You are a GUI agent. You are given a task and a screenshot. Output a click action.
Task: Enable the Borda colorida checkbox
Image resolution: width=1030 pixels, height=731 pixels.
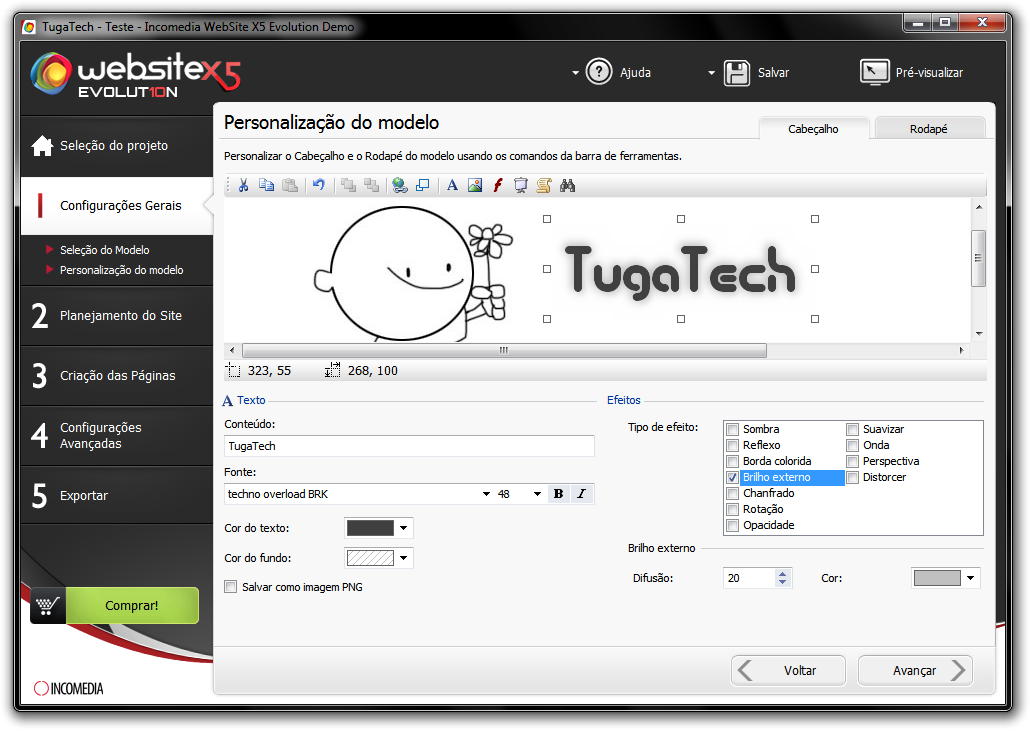pyautogui.click(x=732, y=462)
